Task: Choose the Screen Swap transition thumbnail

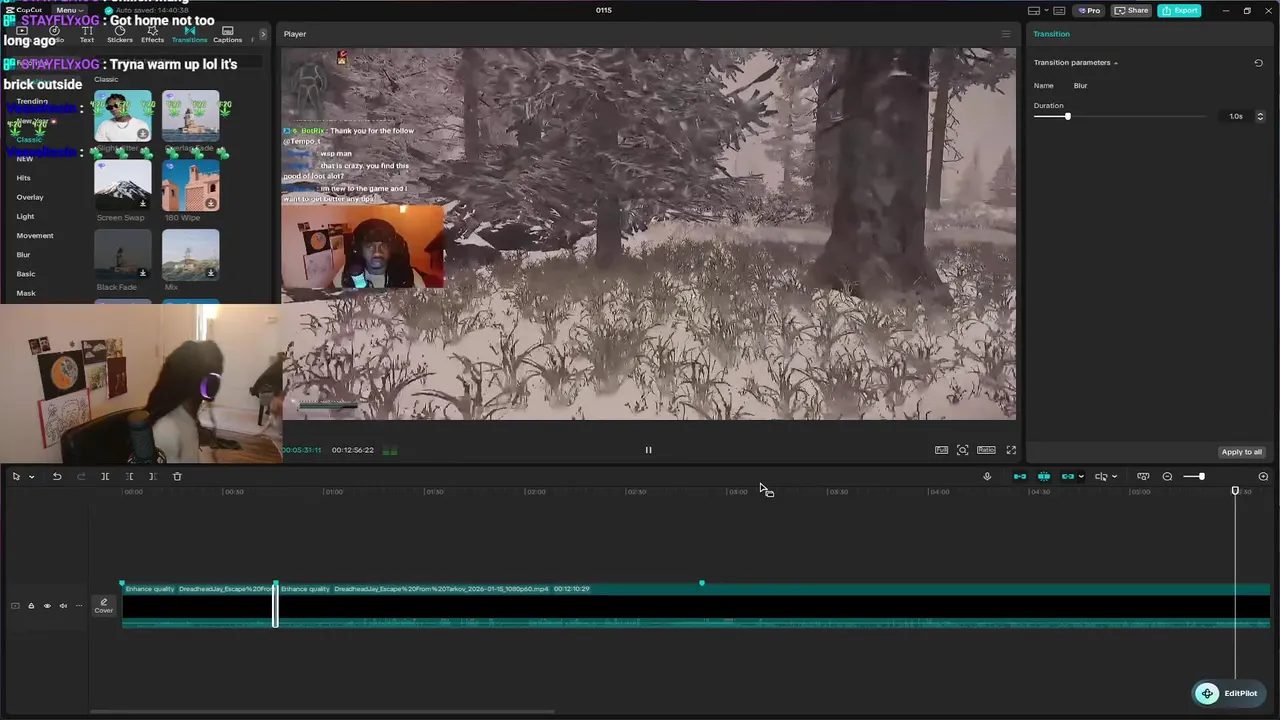Action: click(x=122, y=185)
